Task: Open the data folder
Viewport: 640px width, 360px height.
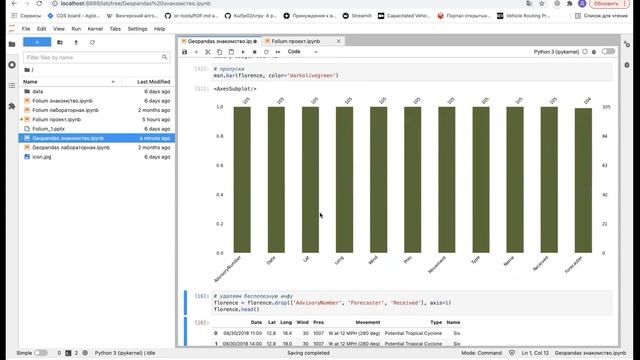Action: click(x=97, y=91)
